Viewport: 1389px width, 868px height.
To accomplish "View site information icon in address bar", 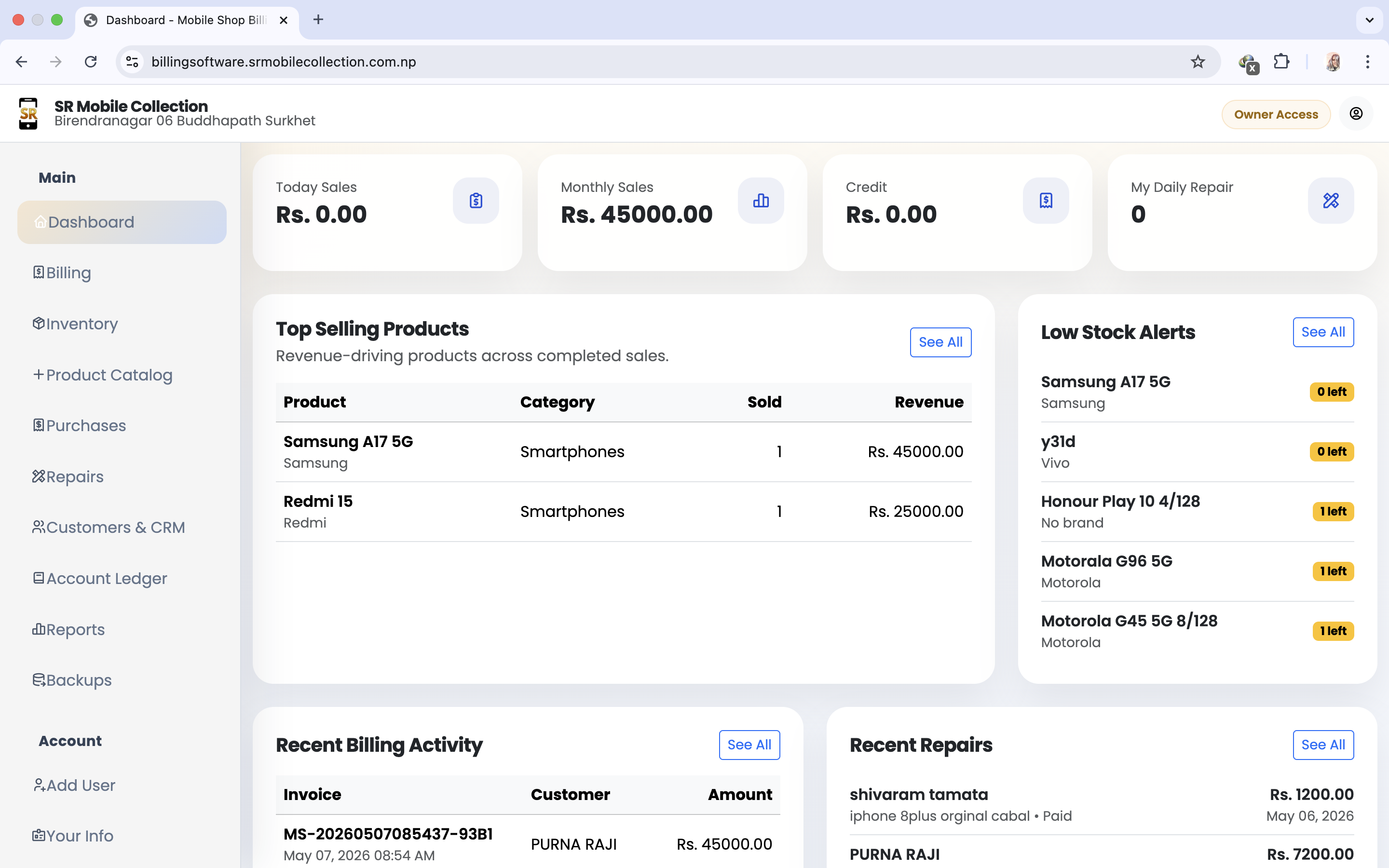I will pyautogui.click(x=133, y=61).
